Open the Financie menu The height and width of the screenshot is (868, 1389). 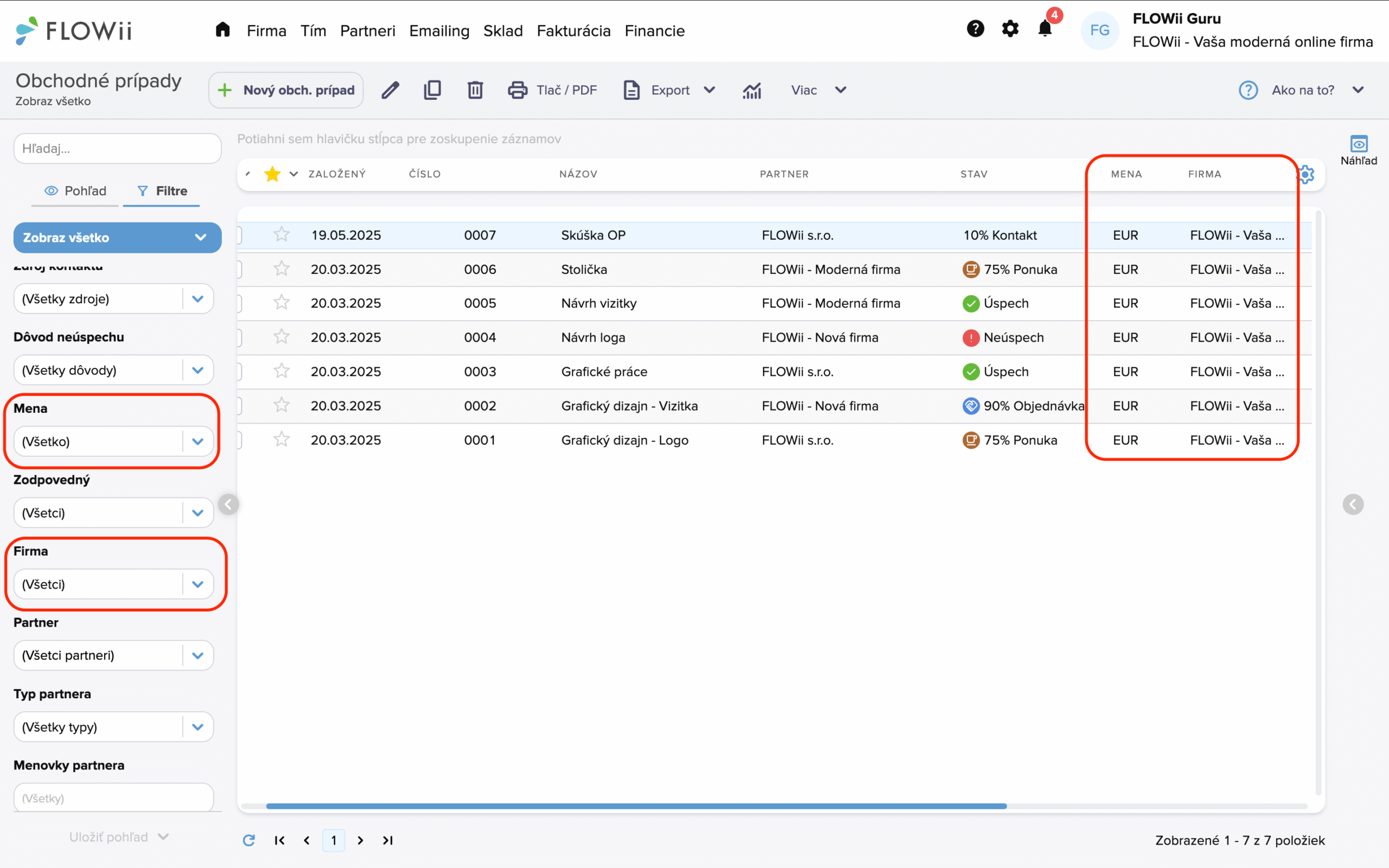[654, 30]
